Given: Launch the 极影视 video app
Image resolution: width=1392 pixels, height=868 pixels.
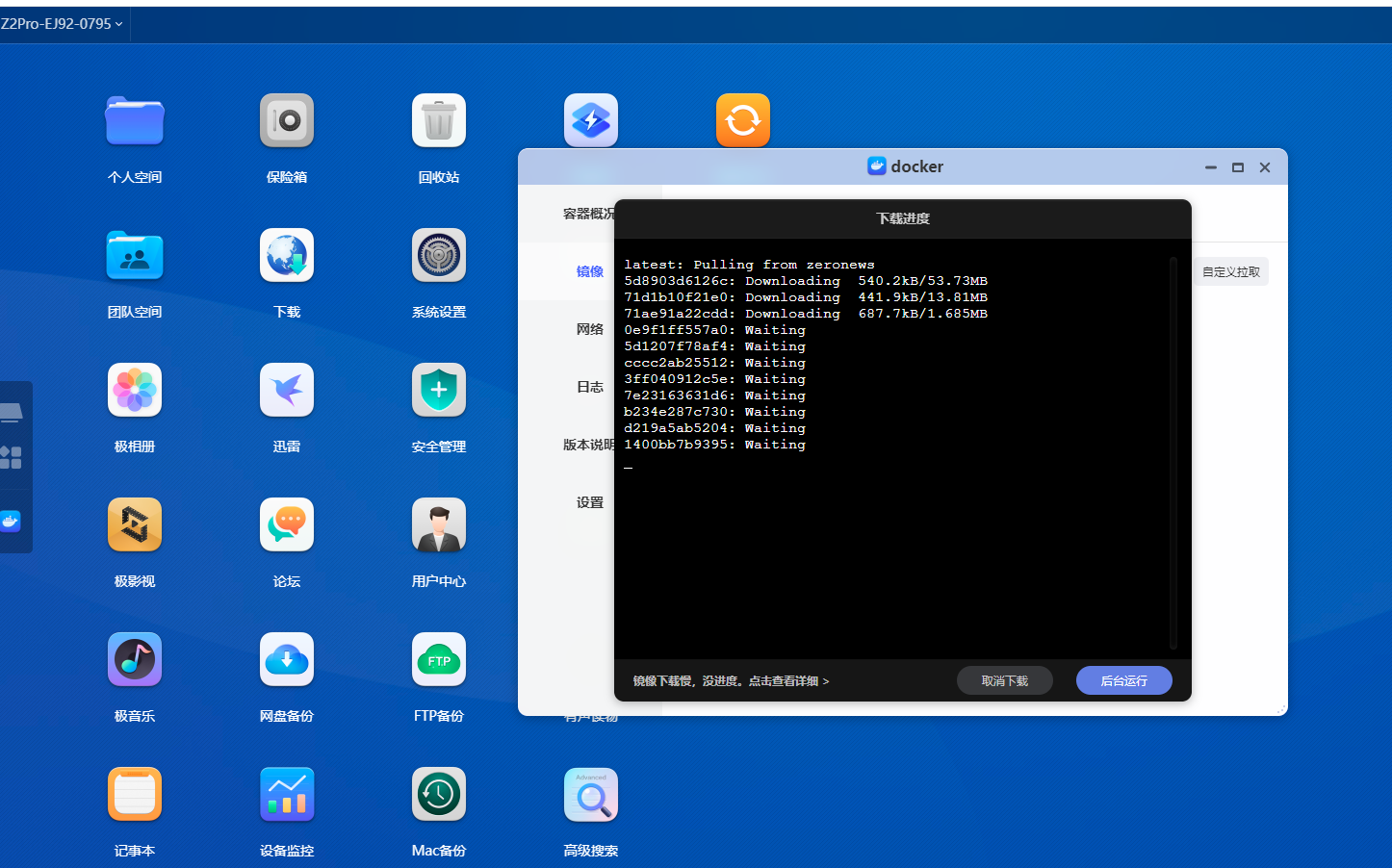Looking at the screenshot, I should click(135, 524).
